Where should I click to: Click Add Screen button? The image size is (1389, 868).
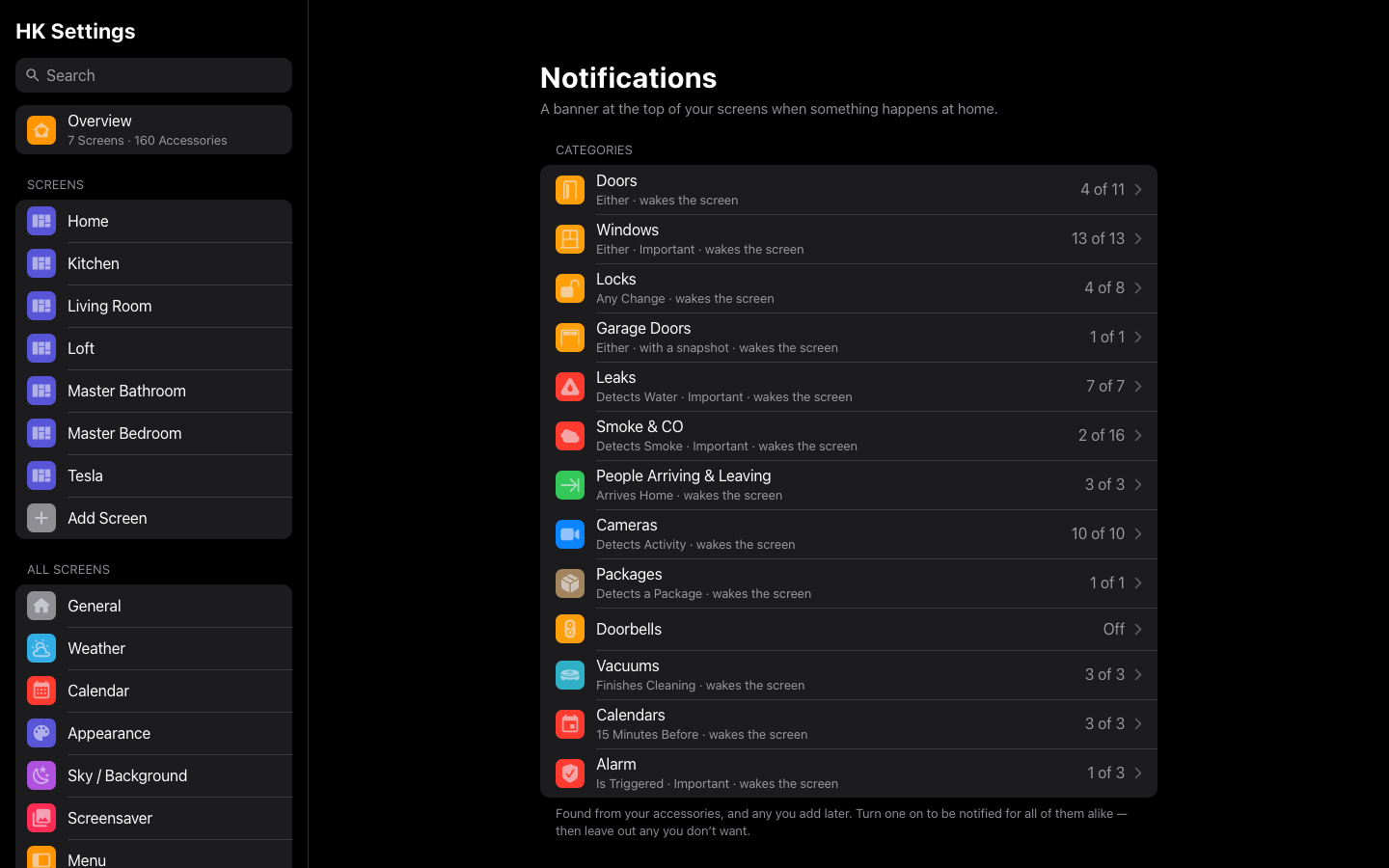[153, 518]
